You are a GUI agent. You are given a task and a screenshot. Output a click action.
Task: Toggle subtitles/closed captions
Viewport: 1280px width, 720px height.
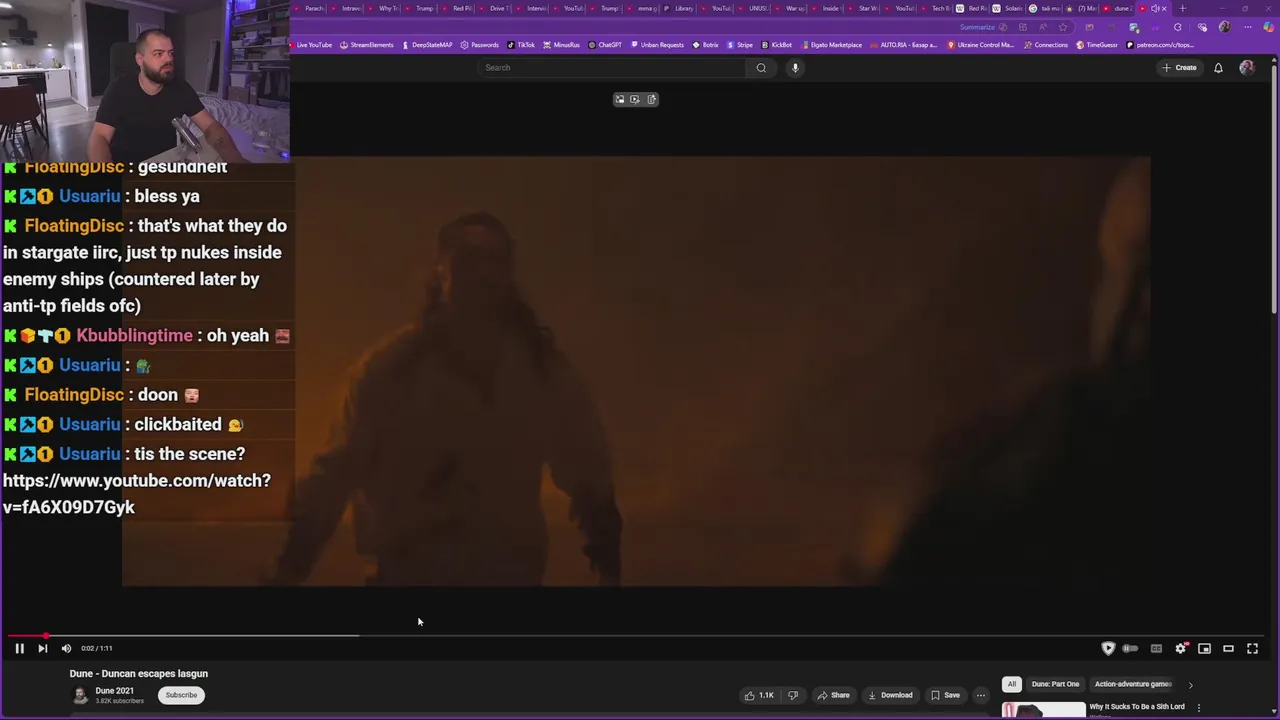pos(1156,648)
